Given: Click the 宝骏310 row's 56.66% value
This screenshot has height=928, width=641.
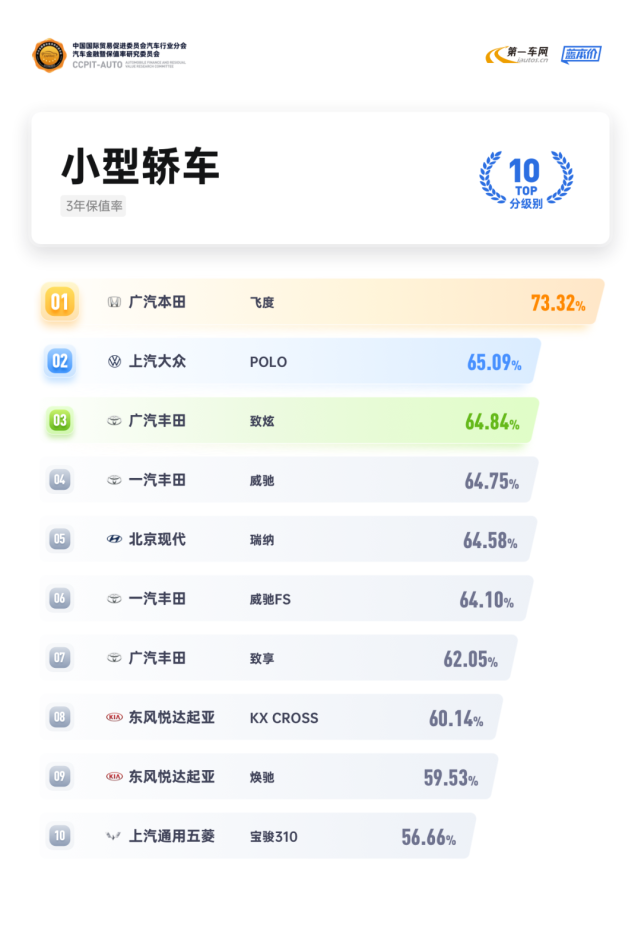Looking at the screenshot, I should click(x=429, y=837).
